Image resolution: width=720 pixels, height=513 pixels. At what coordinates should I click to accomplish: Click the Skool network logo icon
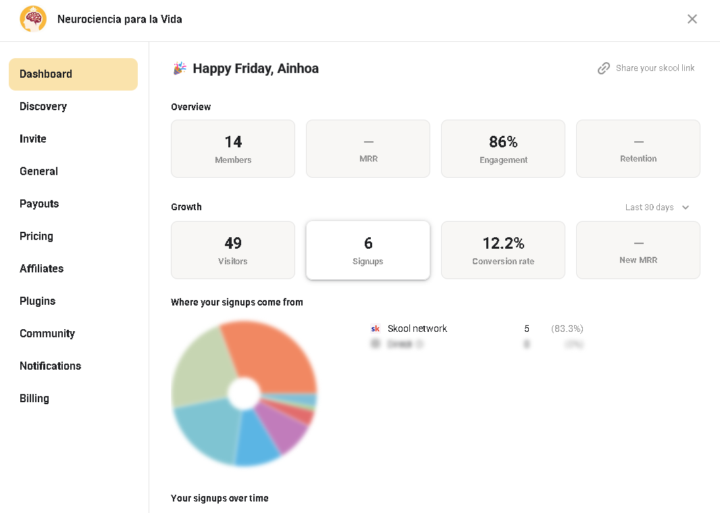375,328
